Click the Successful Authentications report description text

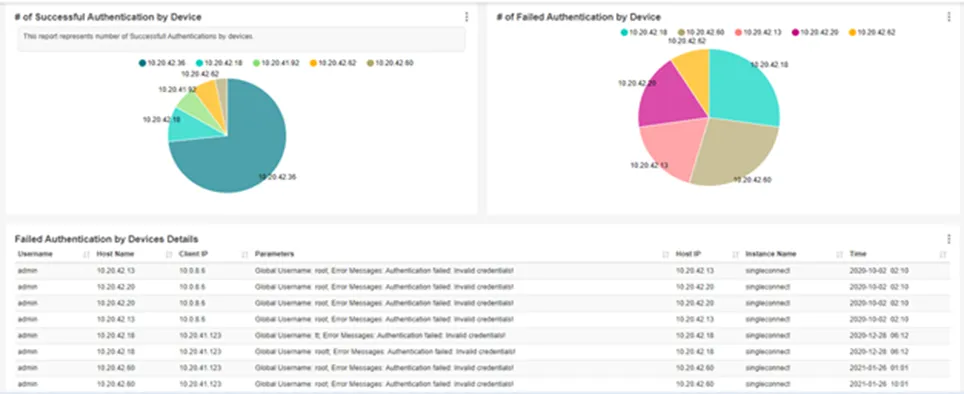tap(138, 37)
